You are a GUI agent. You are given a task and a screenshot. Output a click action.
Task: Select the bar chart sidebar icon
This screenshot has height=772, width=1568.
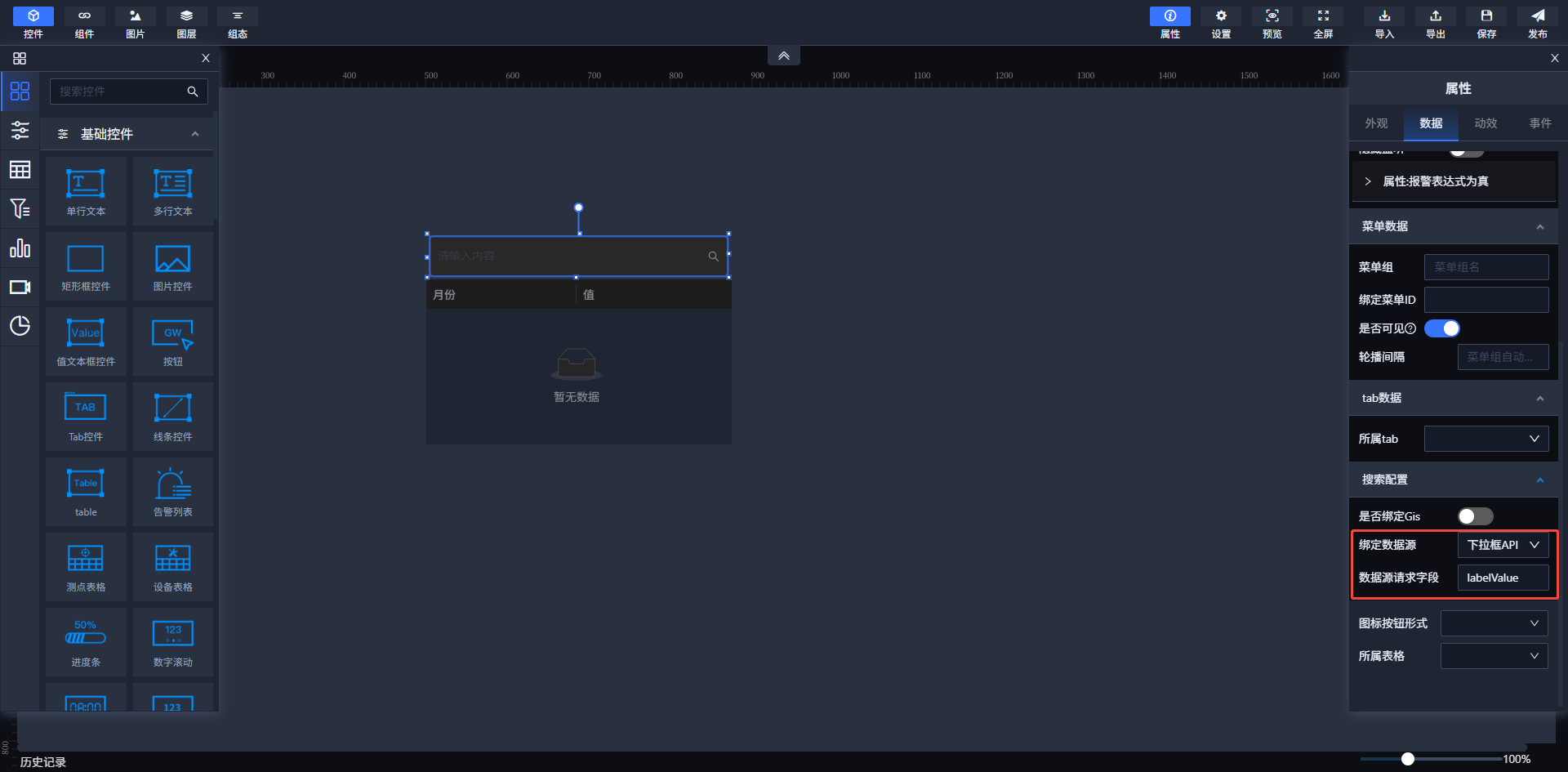[20, 248]
